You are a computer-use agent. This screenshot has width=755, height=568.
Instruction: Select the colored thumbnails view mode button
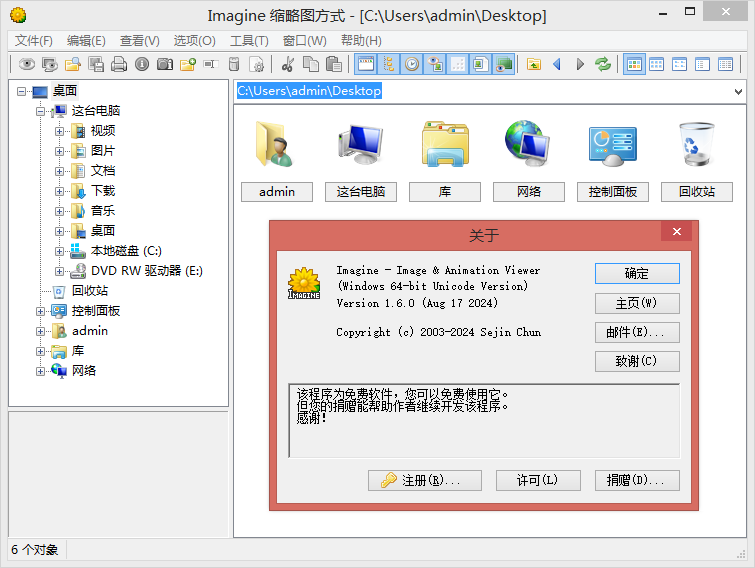point(634,64)
